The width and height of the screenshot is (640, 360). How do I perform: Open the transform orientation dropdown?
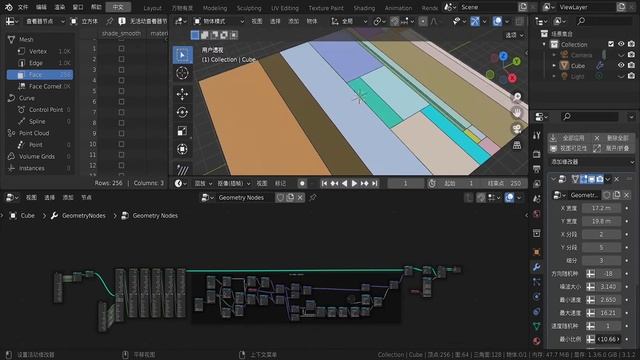(x=349, y=21)
